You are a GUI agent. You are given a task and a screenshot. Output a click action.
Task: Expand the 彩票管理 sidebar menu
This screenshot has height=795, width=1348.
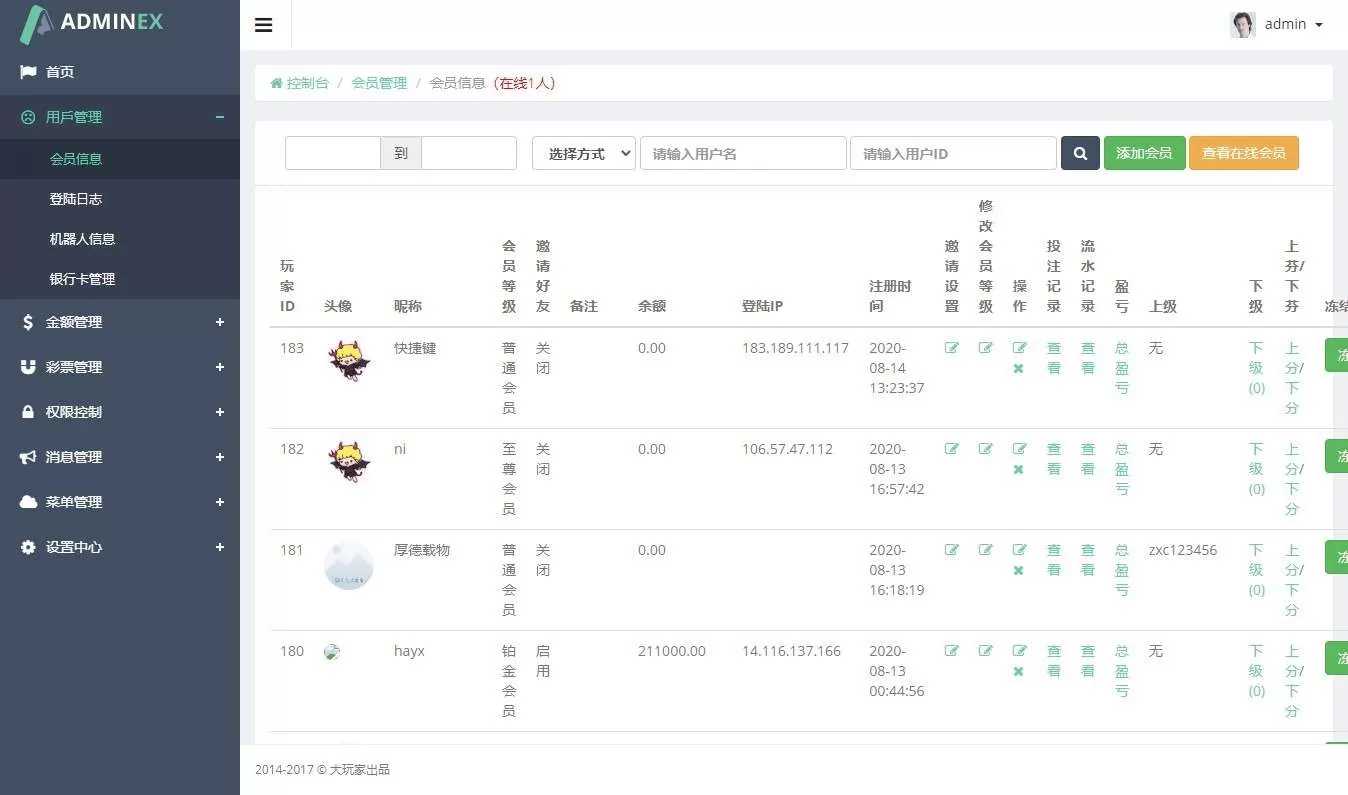click(x=120, y=367)
